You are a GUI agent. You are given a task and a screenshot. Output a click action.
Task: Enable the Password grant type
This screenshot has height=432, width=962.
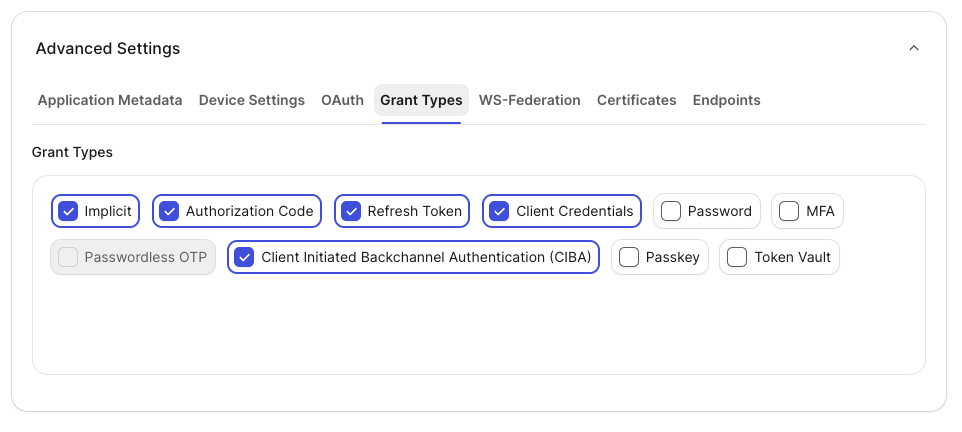[x=671, y=211]
